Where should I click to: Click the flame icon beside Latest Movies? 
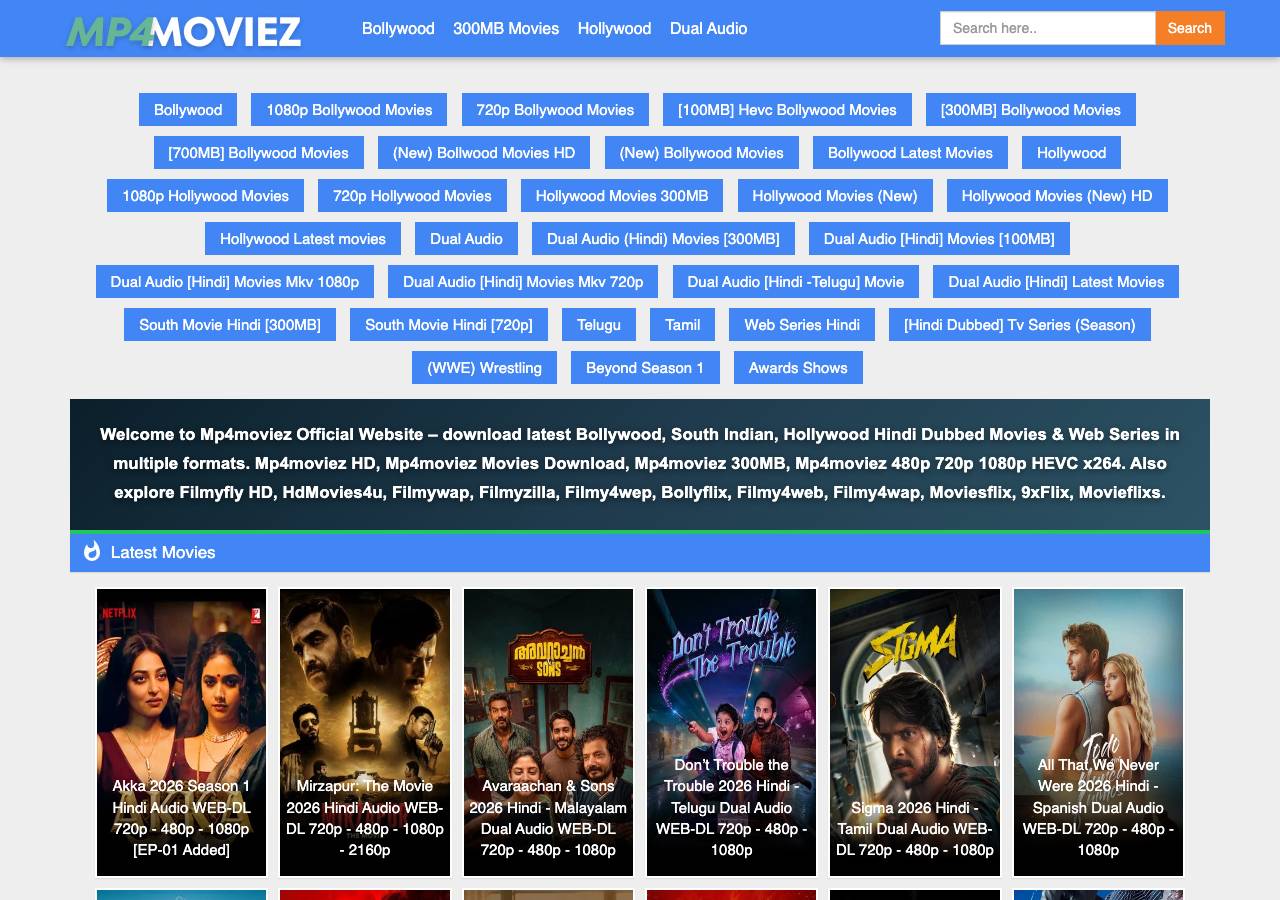click(x=92, y=551)
